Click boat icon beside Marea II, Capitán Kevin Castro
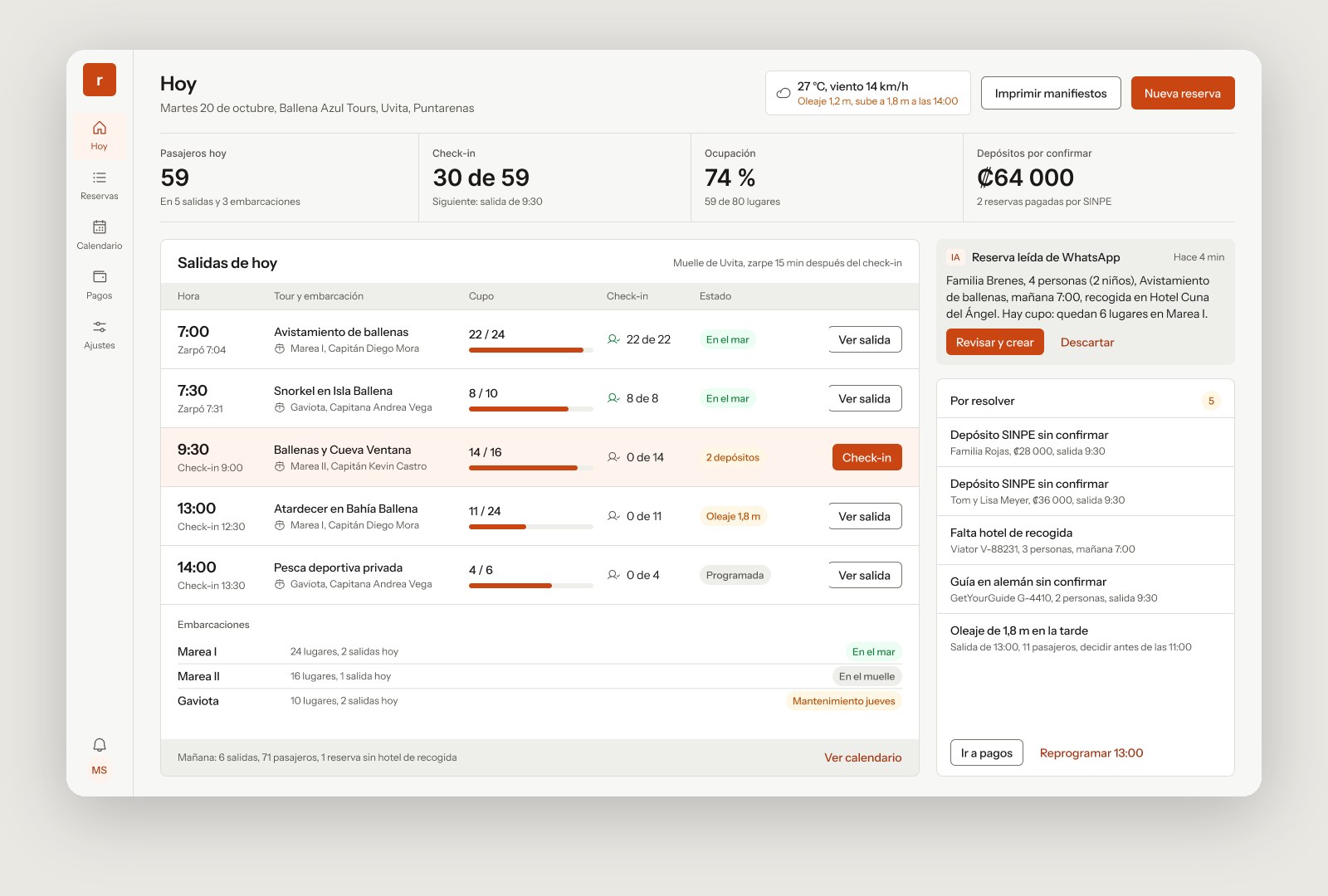Screen dimensions: 1328x896 point(280,466)
